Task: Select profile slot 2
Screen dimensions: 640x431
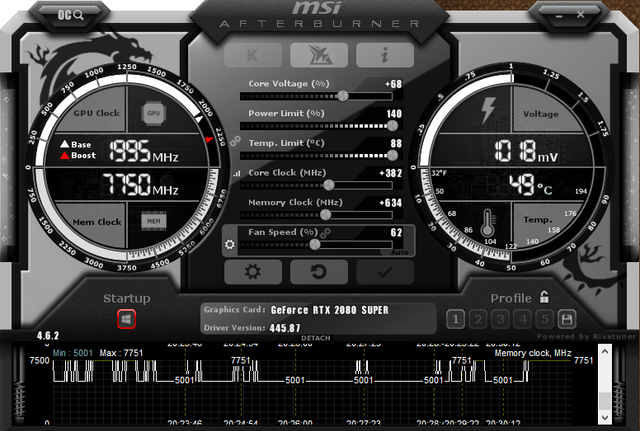Action: tap(478, 319)
